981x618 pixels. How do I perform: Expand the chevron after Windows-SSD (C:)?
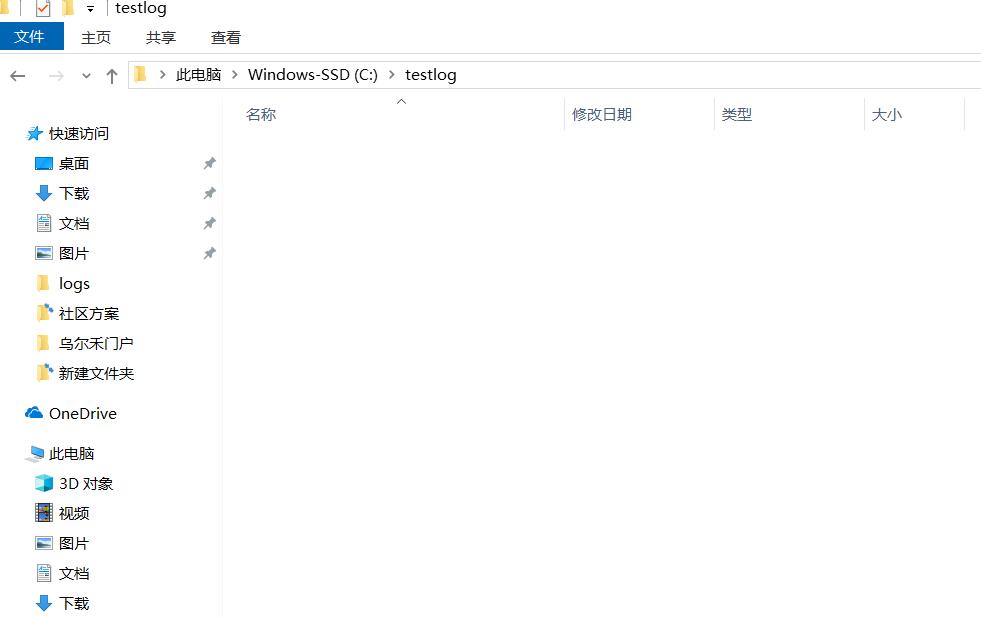(x=392, y=74)
